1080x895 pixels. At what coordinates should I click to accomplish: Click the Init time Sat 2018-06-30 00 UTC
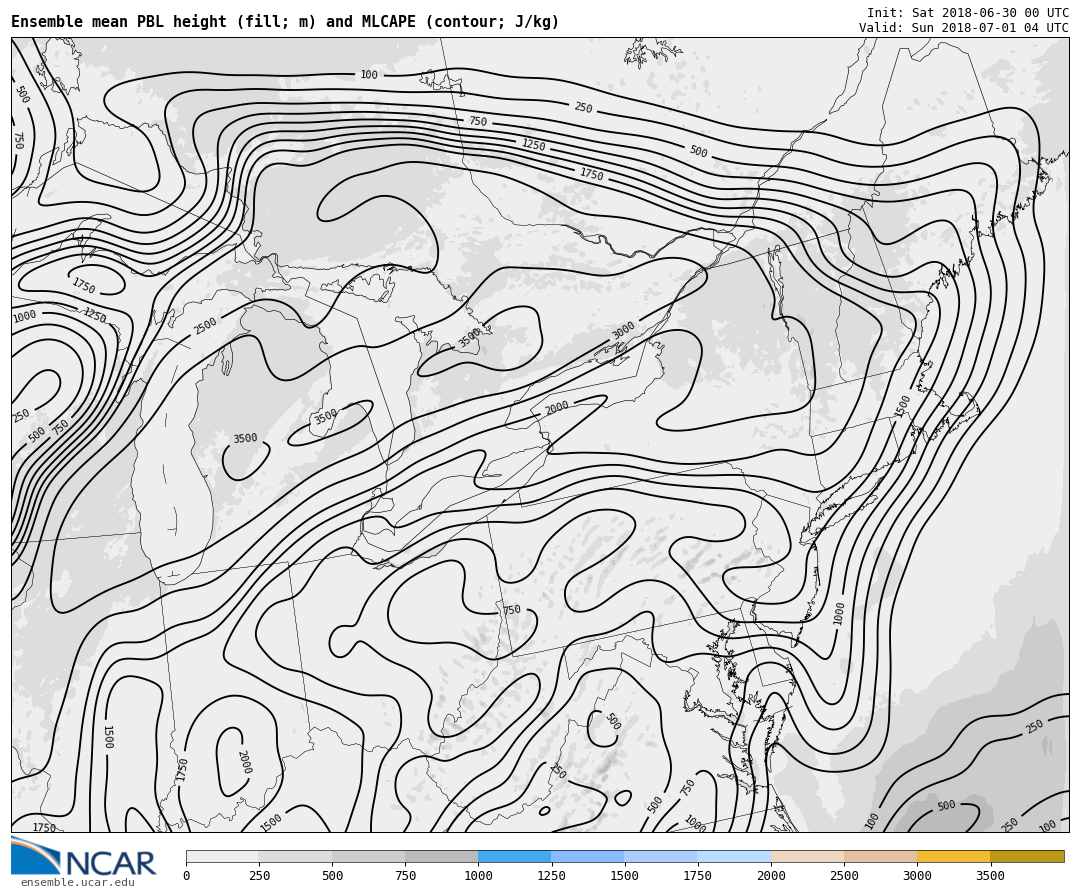968,12
